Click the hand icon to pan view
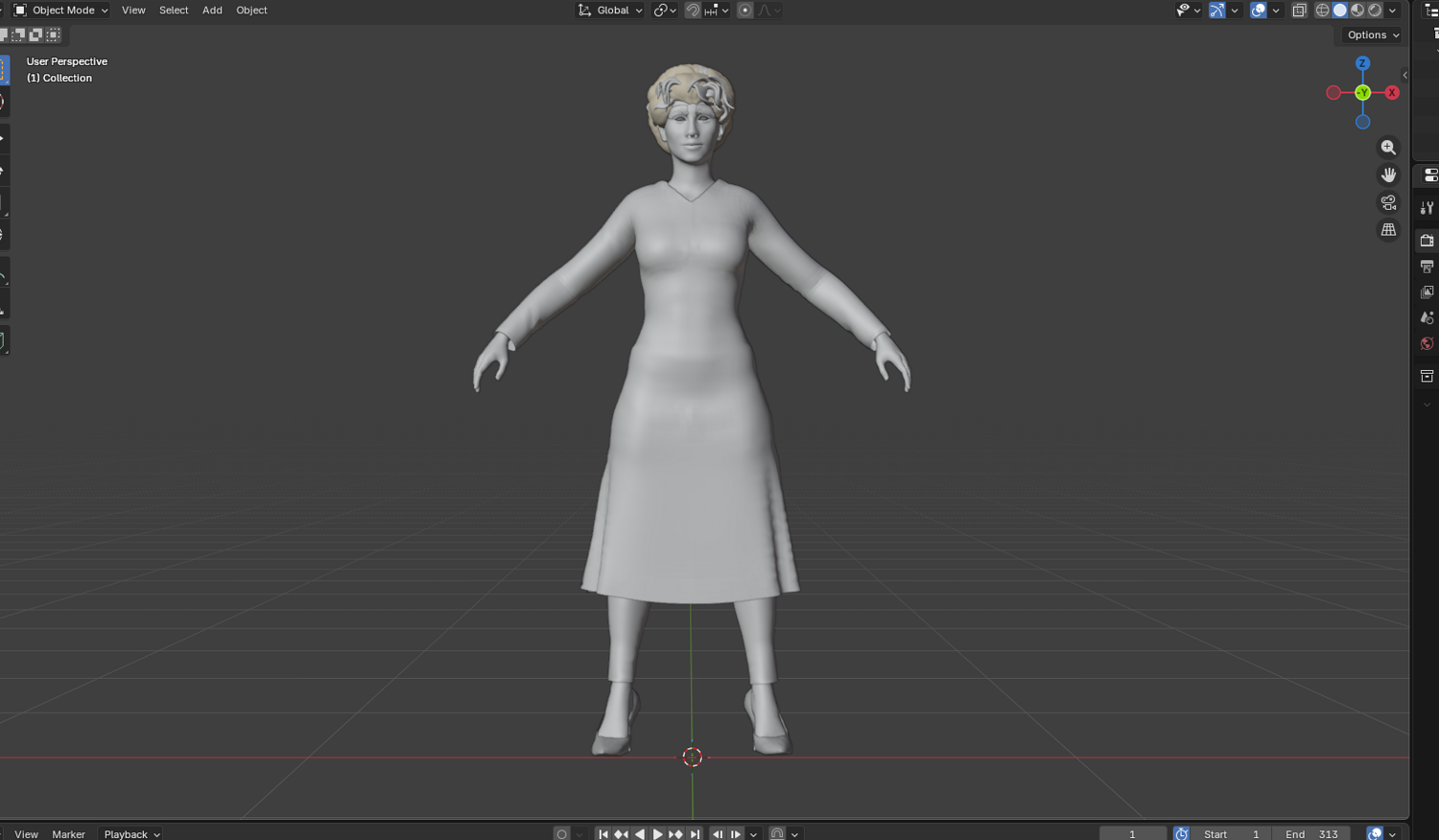This screenshot has width=1439, height=840. pyautogui.click(x=1388, y=175)
